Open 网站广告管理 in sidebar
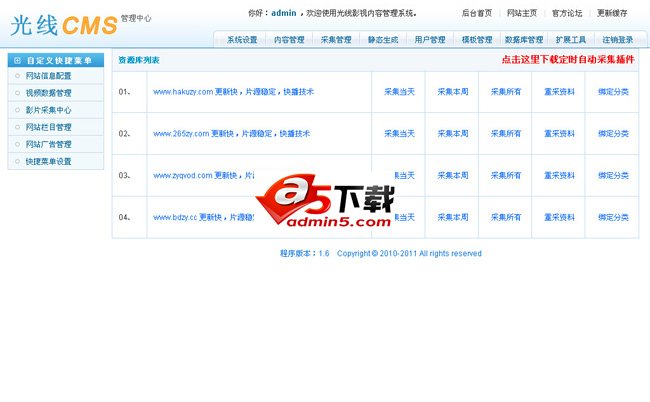The width and height of the screenshot is (650, 402). click(49, 144)
